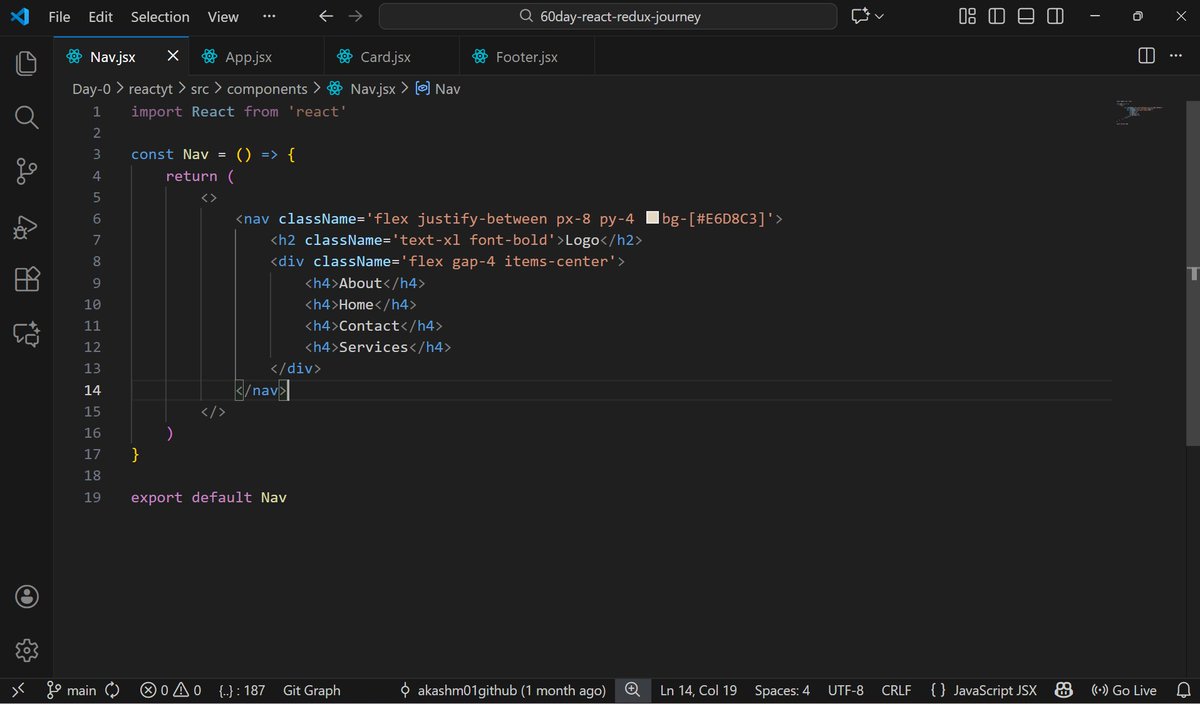Click the bg color swatch on line 6
Screen dimensions: 1200x704
click(651, 218)
